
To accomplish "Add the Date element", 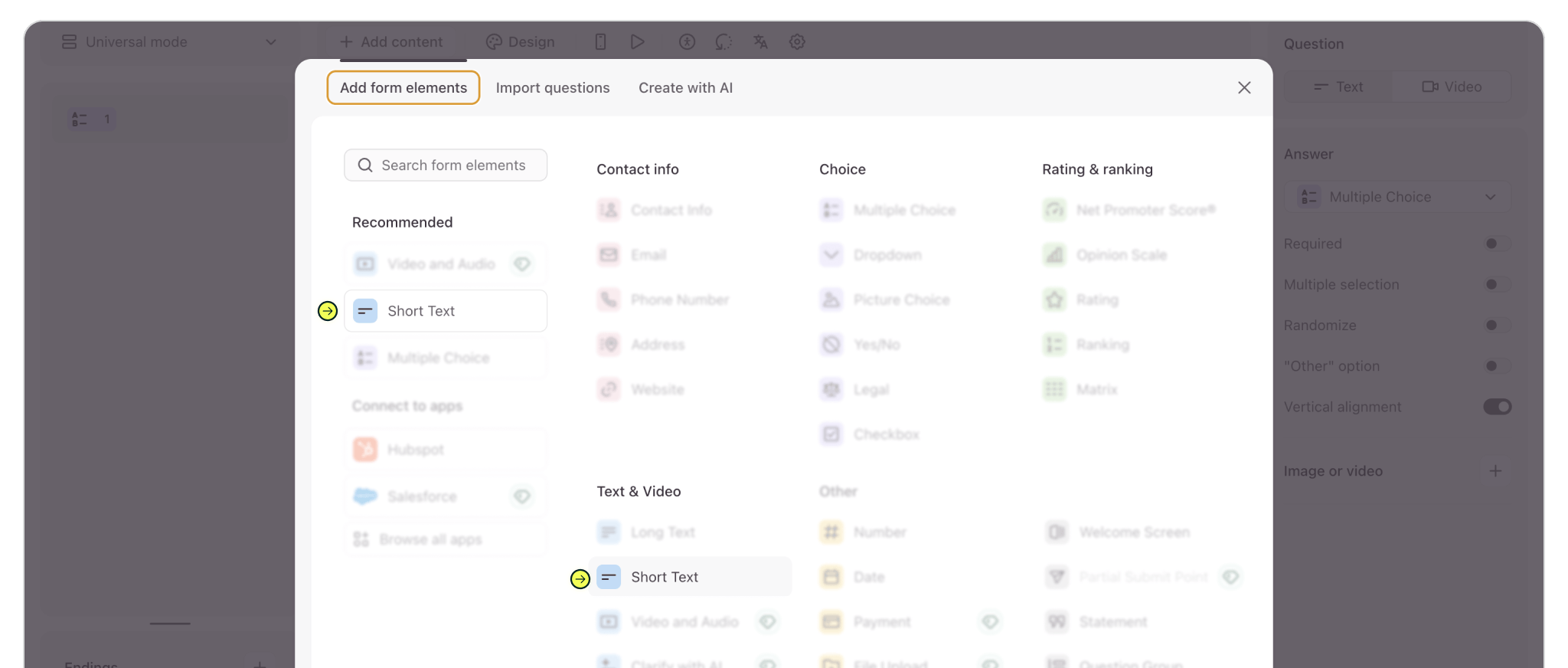I will pos(852,577).
